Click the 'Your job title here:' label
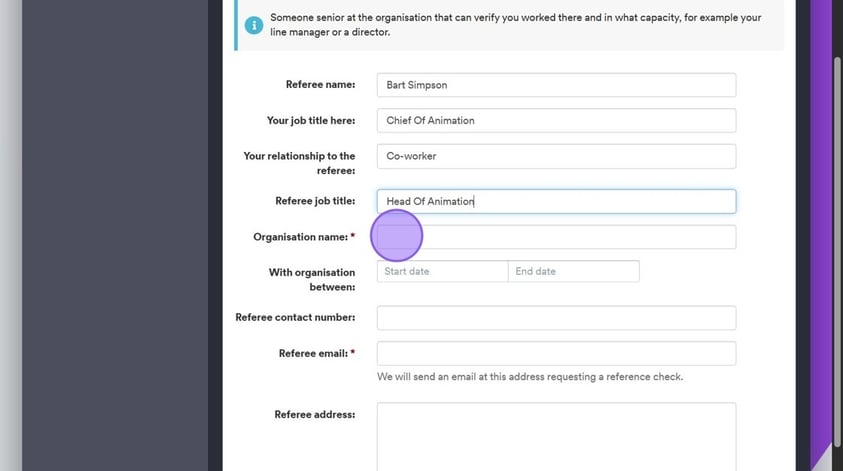Viewport: 843px width, 471px height. coord(310,120)
